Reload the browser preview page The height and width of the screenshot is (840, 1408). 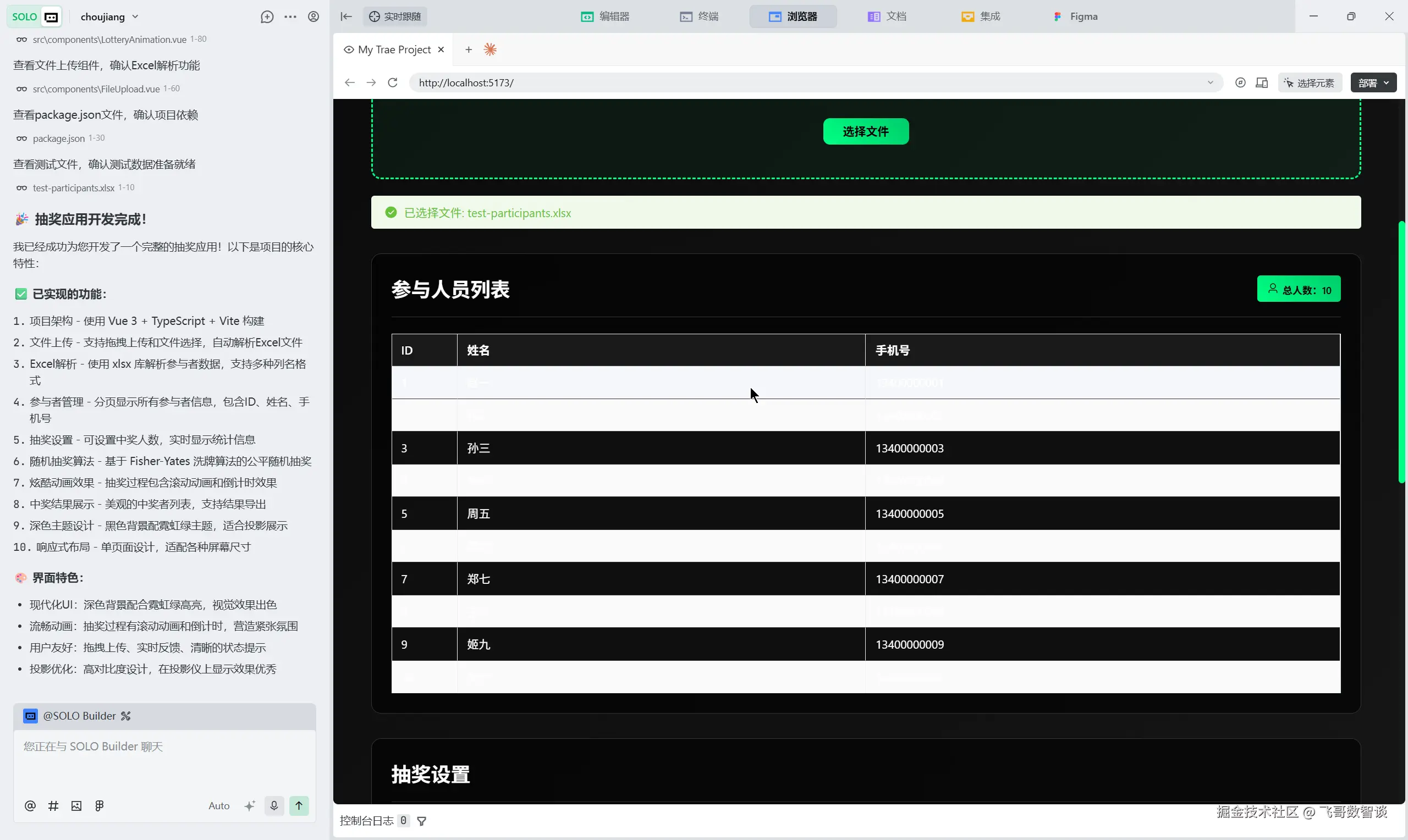click(x=392, y=82)
